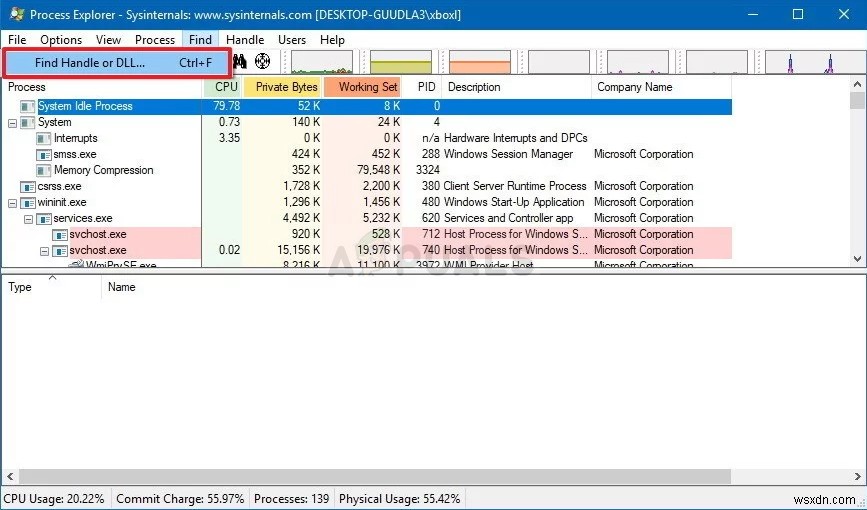This screenshot has height=510, width=867.
Task: Click the process list scroll-up arrow
Action: click(858, 85)
